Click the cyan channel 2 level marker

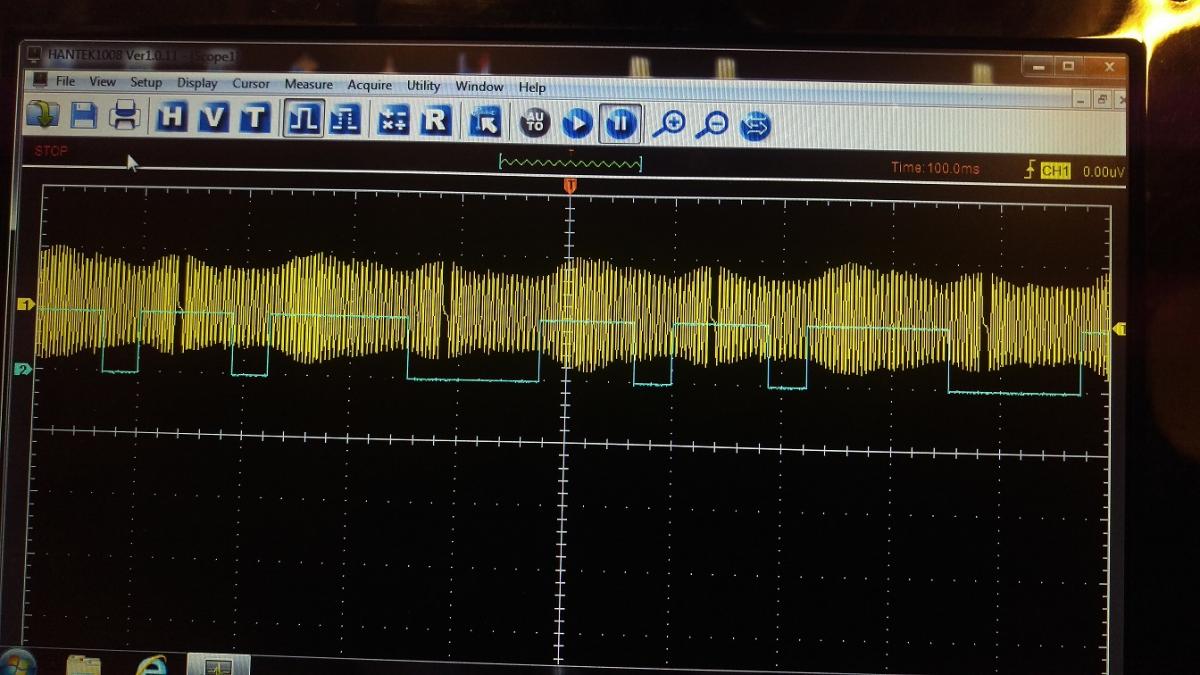click(23, 370)
